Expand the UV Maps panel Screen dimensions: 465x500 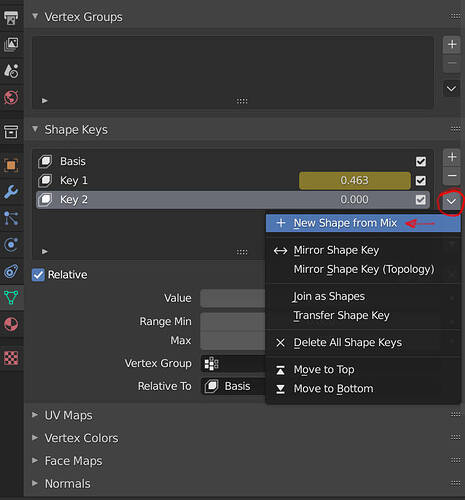(x=35, y=415)
